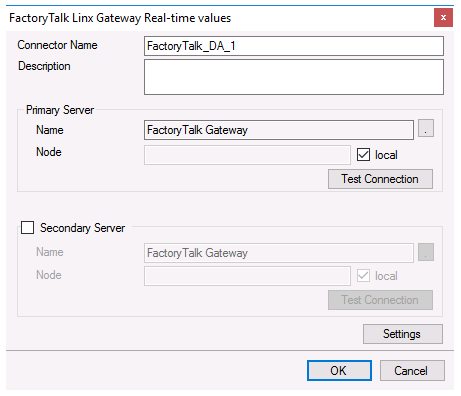Click the Secondary Server Test Connection button
This screenshot has height=396, width=461.
click(380, 300)
